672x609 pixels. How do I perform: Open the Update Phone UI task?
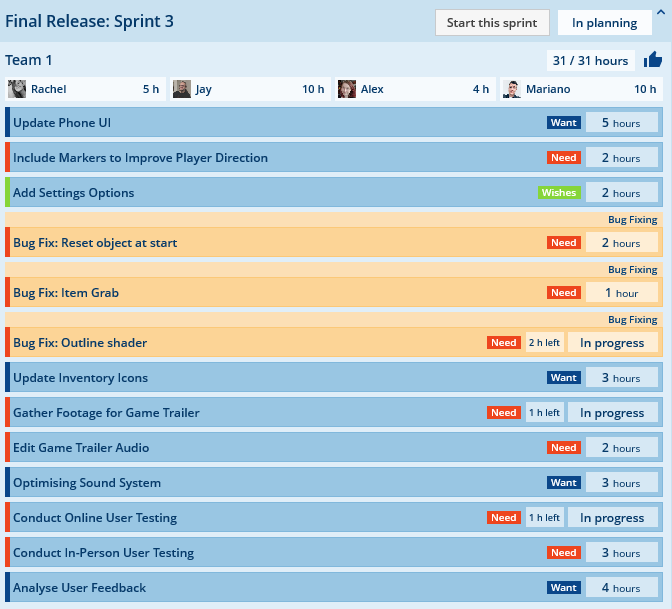[x=334, y=123]
